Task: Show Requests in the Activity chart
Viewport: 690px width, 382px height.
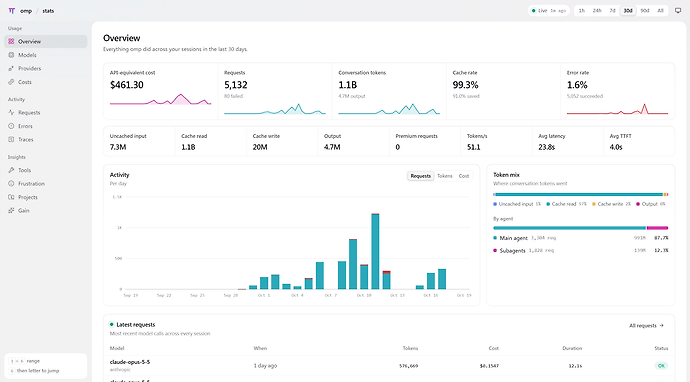Action: pos(421,176)
